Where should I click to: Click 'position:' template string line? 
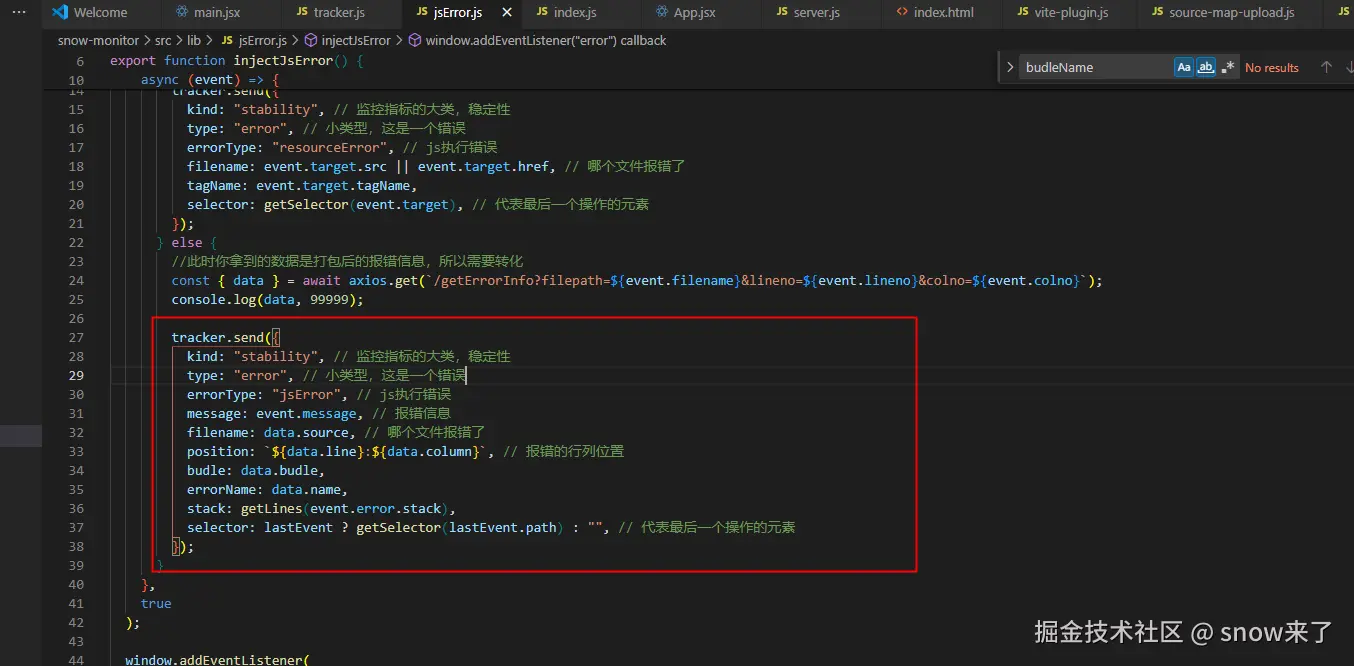[x=405, y=451]
